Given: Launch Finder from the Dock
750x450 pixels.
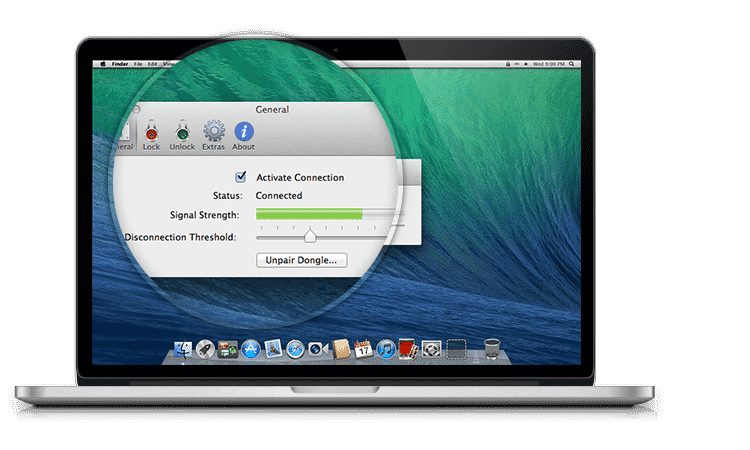Looking at the screenshot, I should pyautogui.click(x=183, y=349).
